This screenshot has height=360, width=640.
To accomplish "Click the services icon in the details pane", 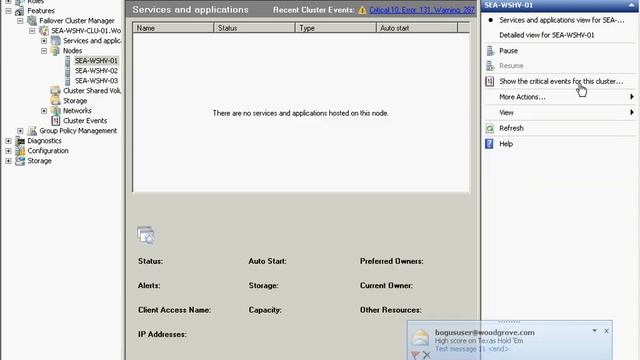I will click(146, 235).
